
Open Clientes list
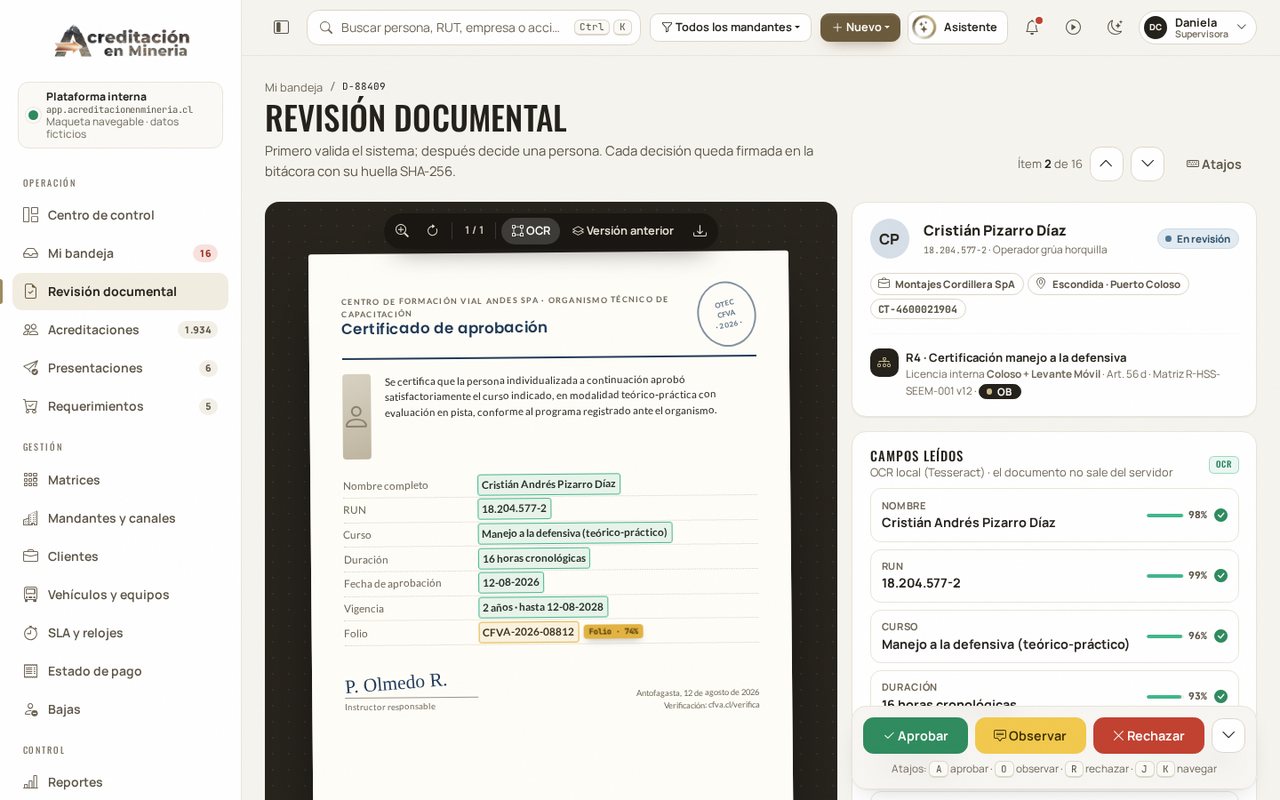coord(120,556)
